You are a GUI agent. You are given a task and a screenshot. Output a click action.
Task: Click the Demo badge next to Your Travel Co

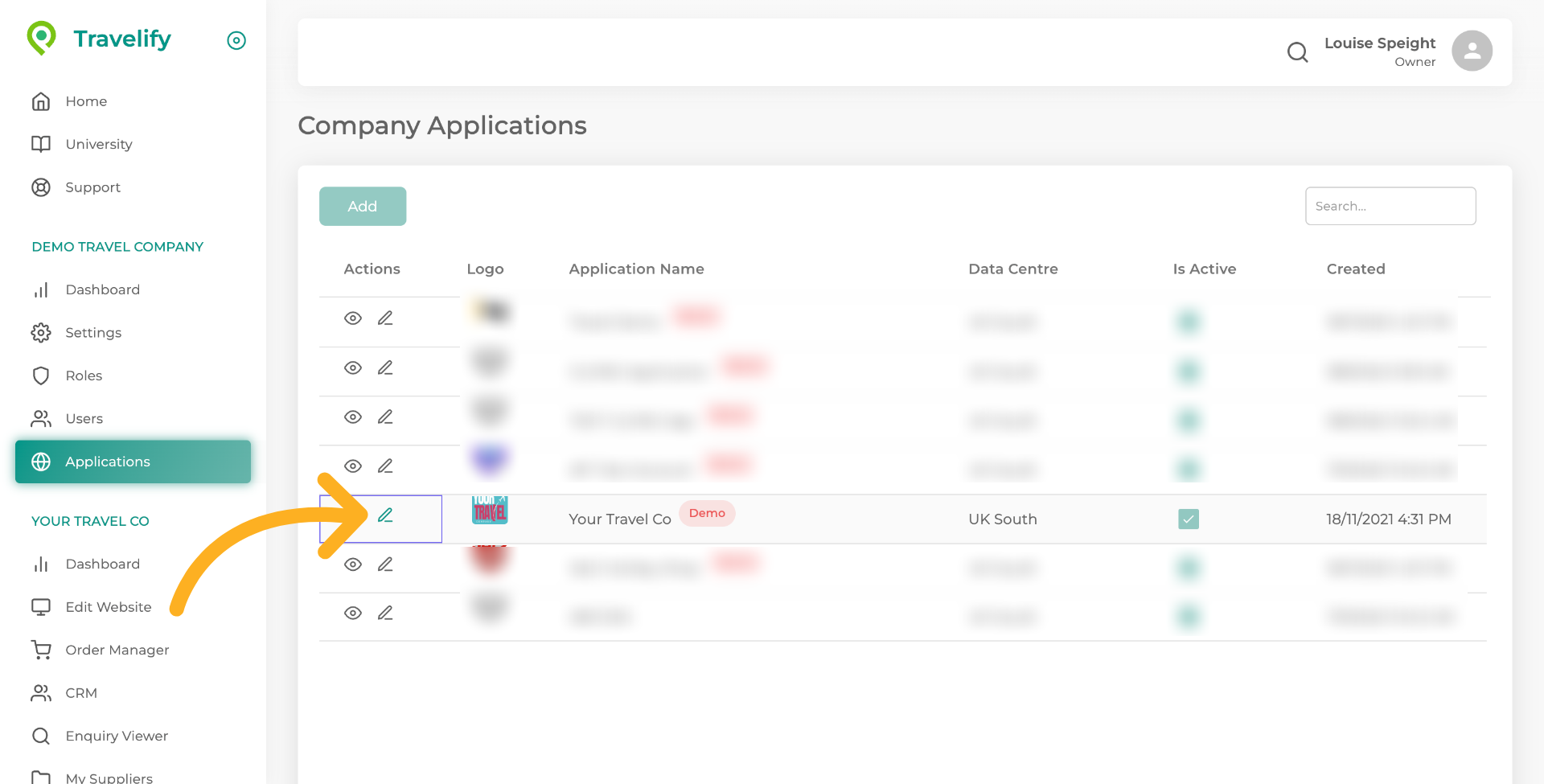coord(707,513)
